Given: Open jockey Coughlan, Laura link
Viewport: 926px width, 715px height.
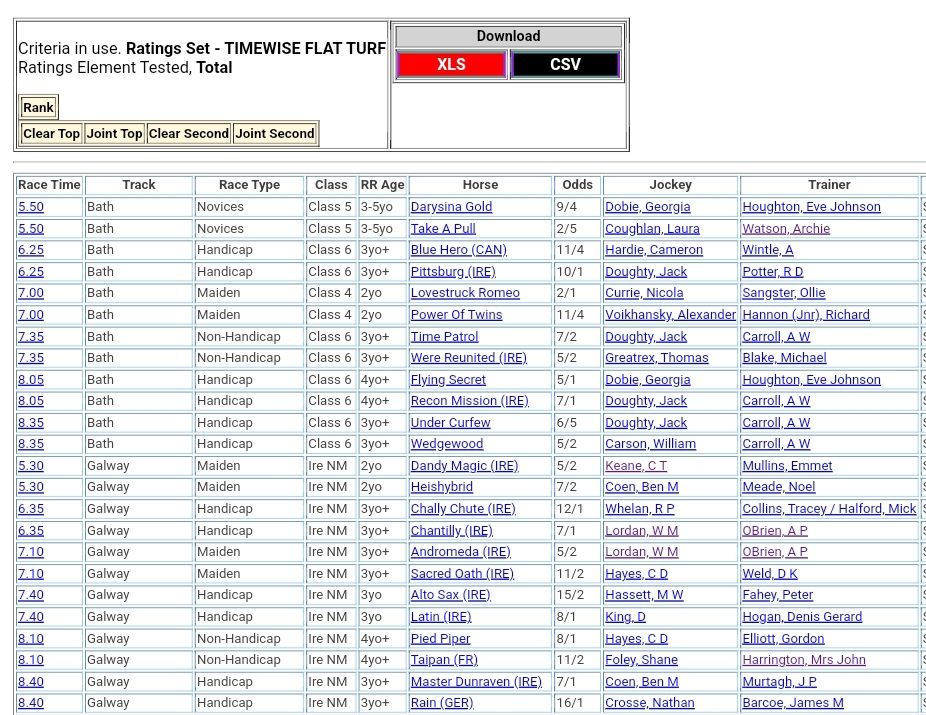Looking at the screenshot, I should point(652,229).
